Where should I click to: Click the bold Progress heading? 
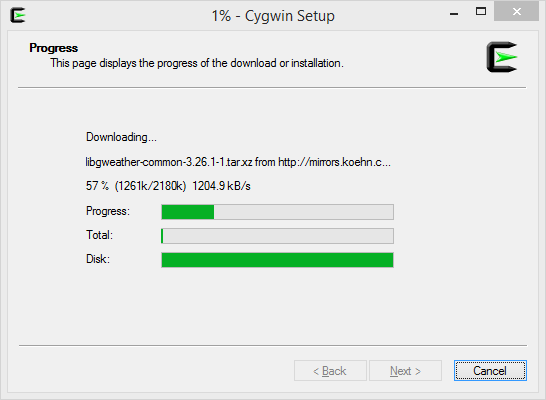pyautogui.click(x=54, y=48)
